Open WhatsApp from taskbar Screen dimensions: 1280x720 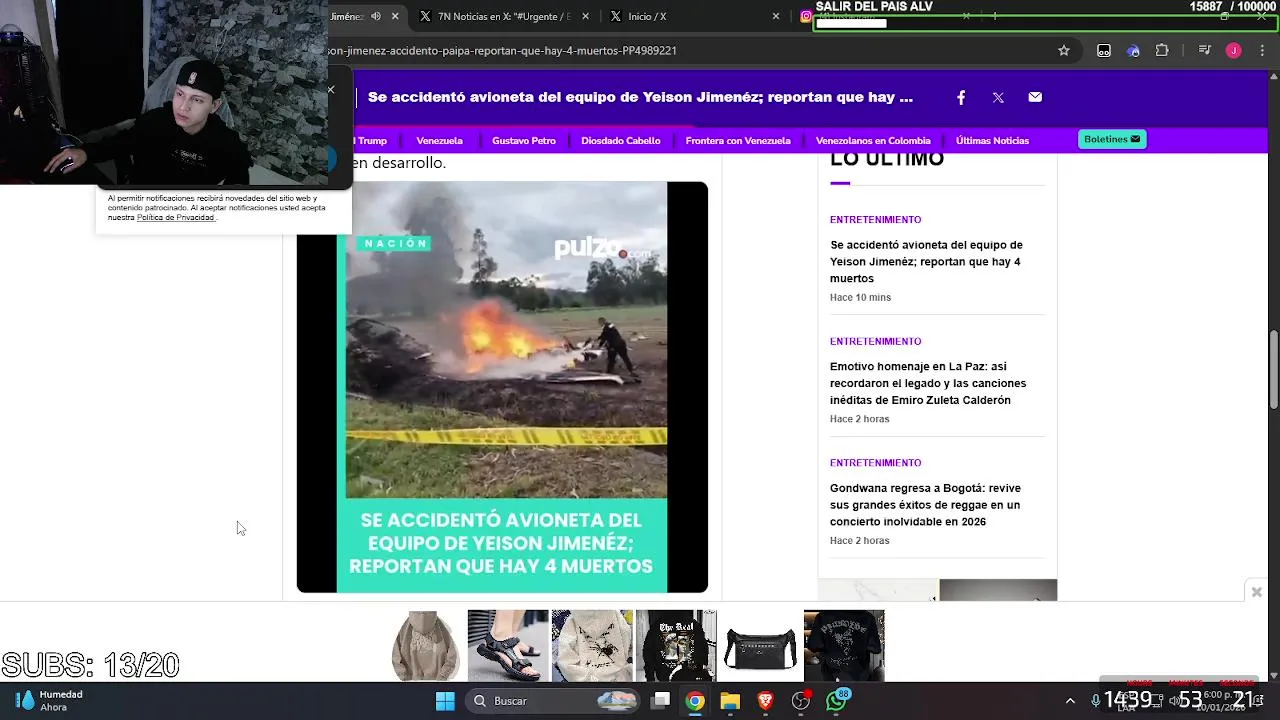836,701
